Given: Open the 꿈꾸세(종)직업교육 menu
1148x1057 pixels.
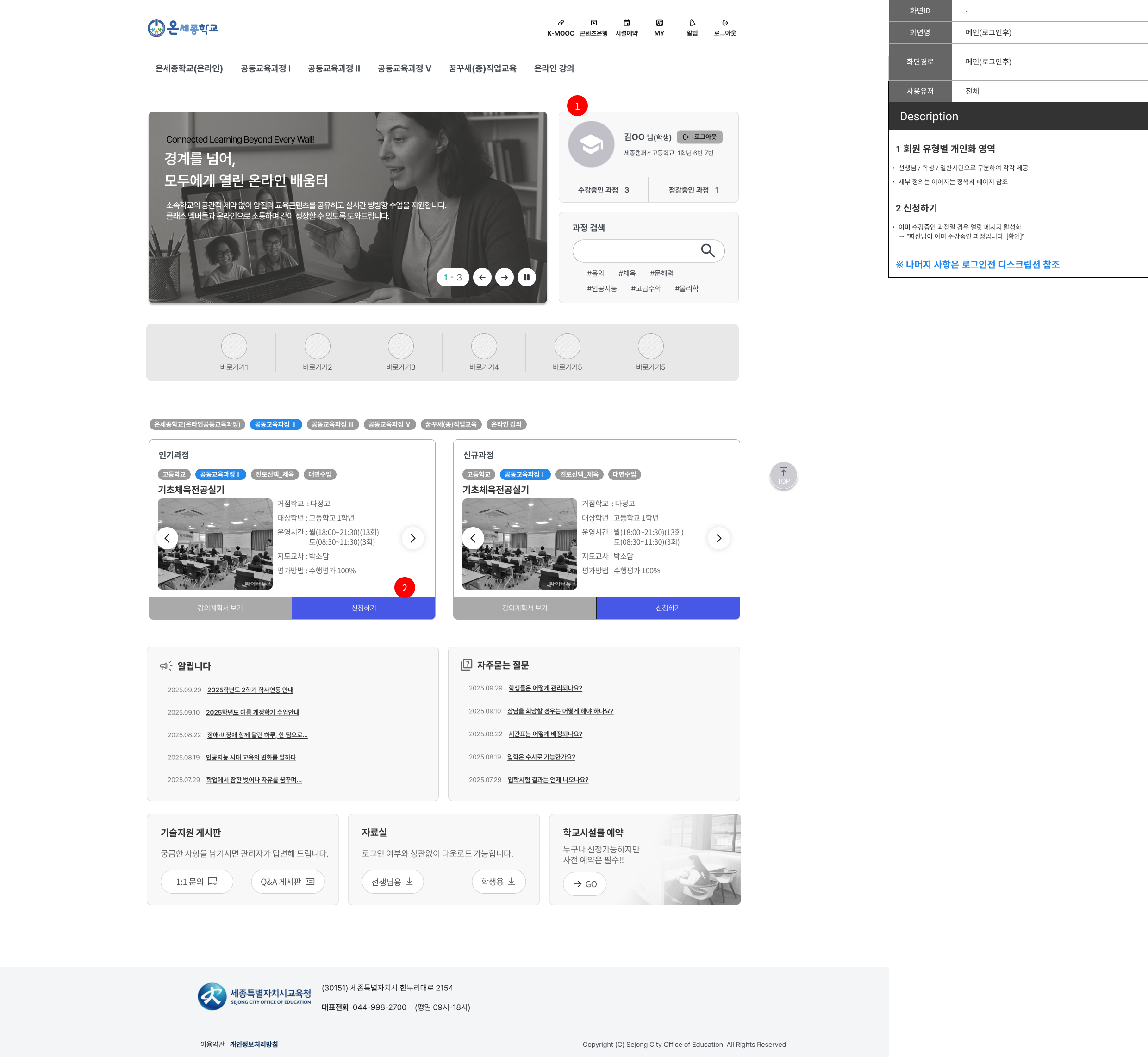Looking at the screenshot, I should (x=482, y=68).
